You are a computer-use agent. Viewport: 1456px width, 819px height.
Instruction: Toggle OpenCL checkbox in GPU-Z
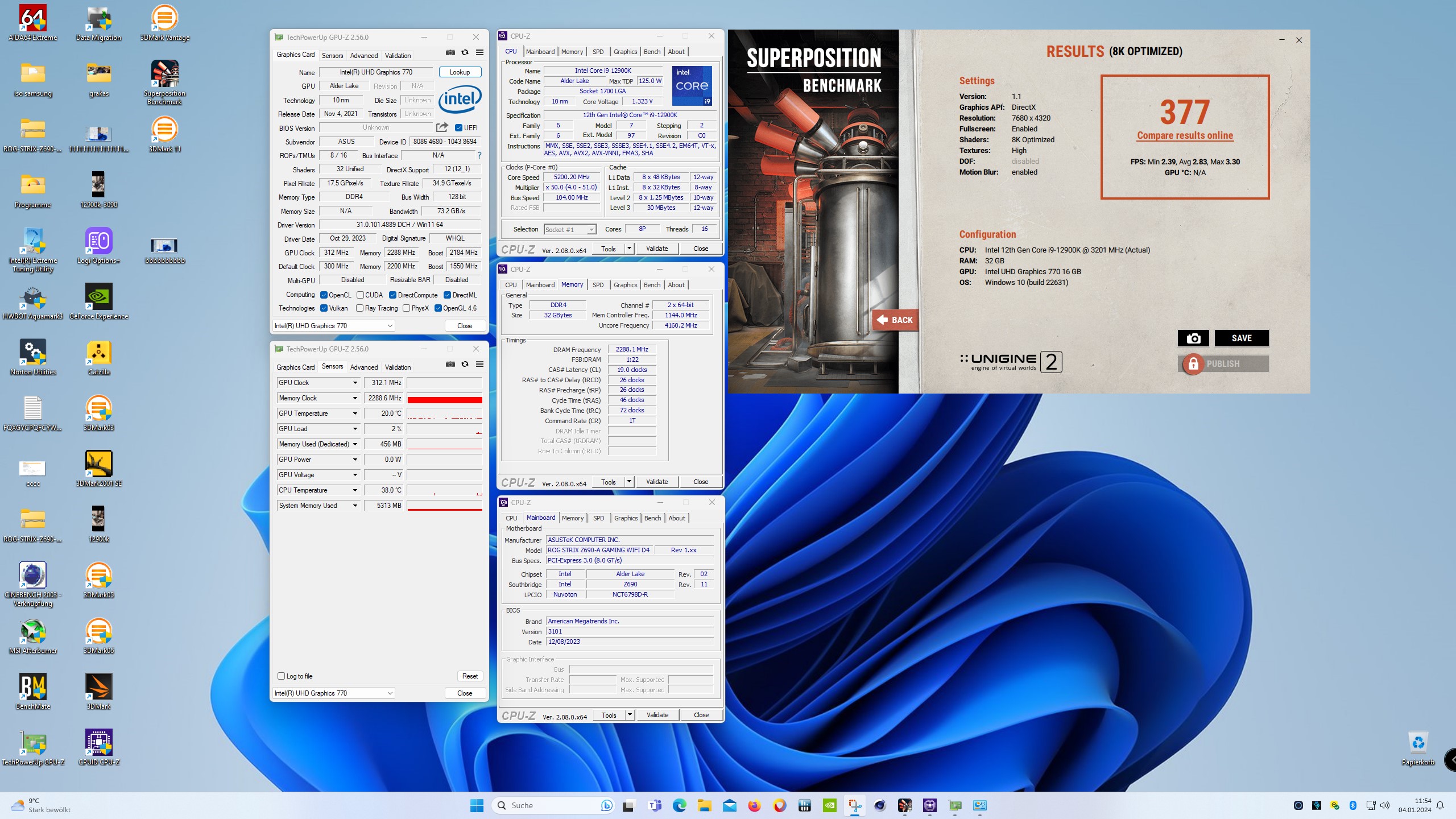pyautogui.click(x=324, y=295)
